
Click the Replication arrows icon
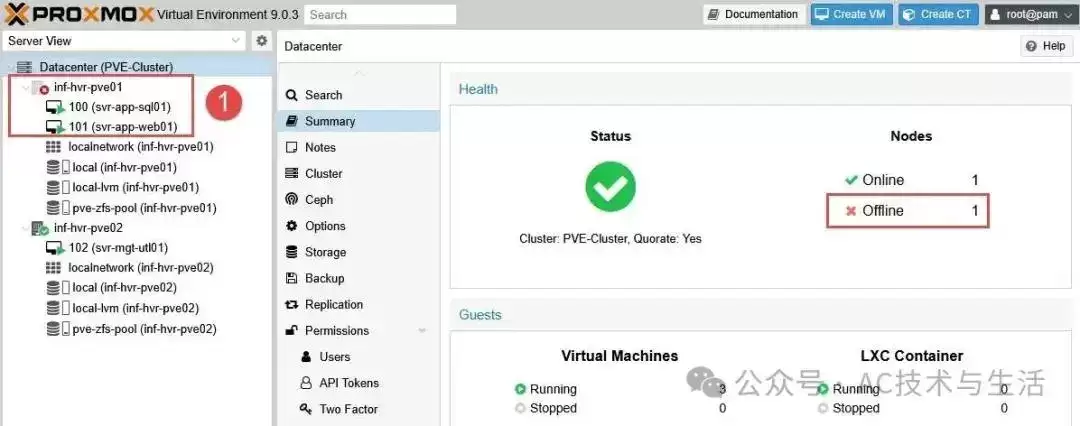(291, 304)
